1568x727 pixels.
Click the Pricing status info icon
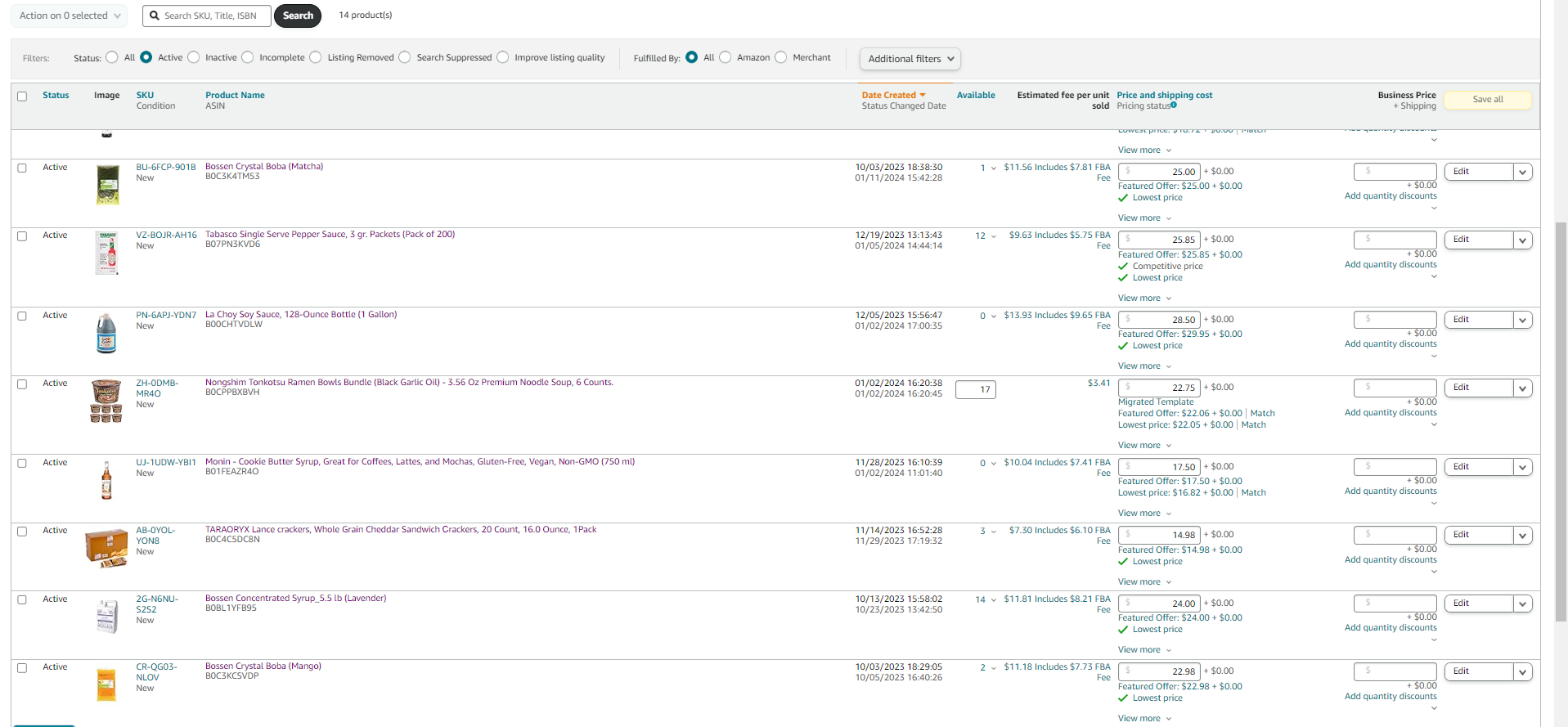(x=1174, y=105)
